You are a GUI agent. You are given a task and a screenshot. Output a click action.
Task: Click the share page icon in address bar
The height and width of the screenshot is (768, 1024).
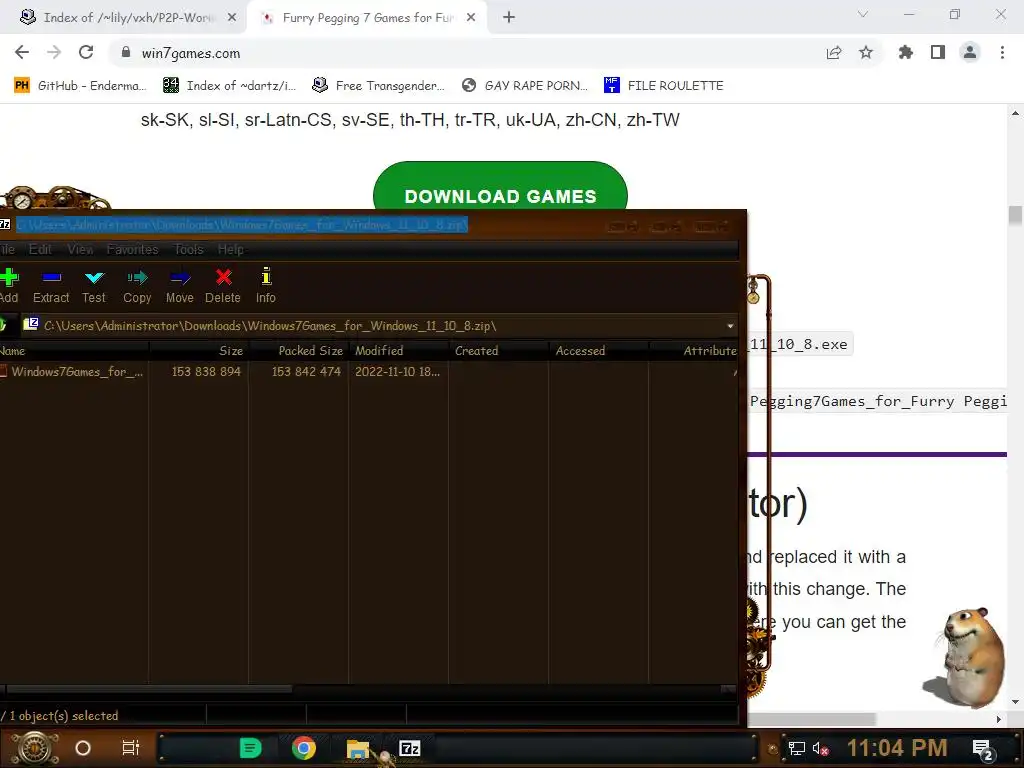(x=833, y=53)
